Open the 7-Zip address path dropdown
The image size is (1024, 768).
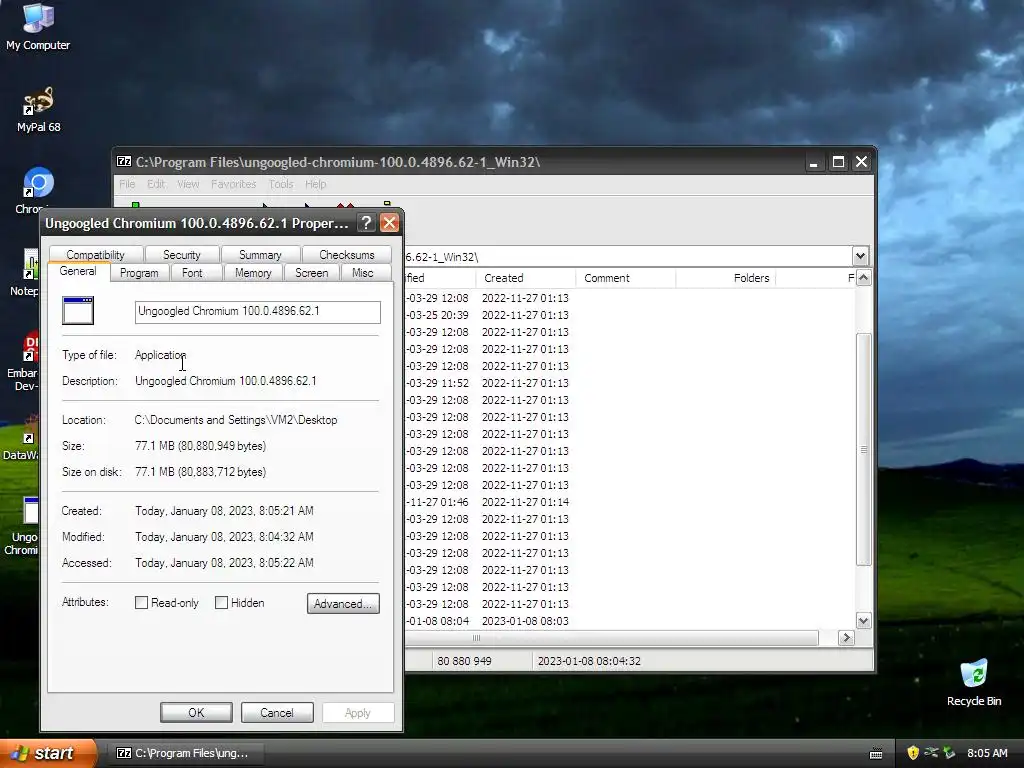tap(860, 256)
